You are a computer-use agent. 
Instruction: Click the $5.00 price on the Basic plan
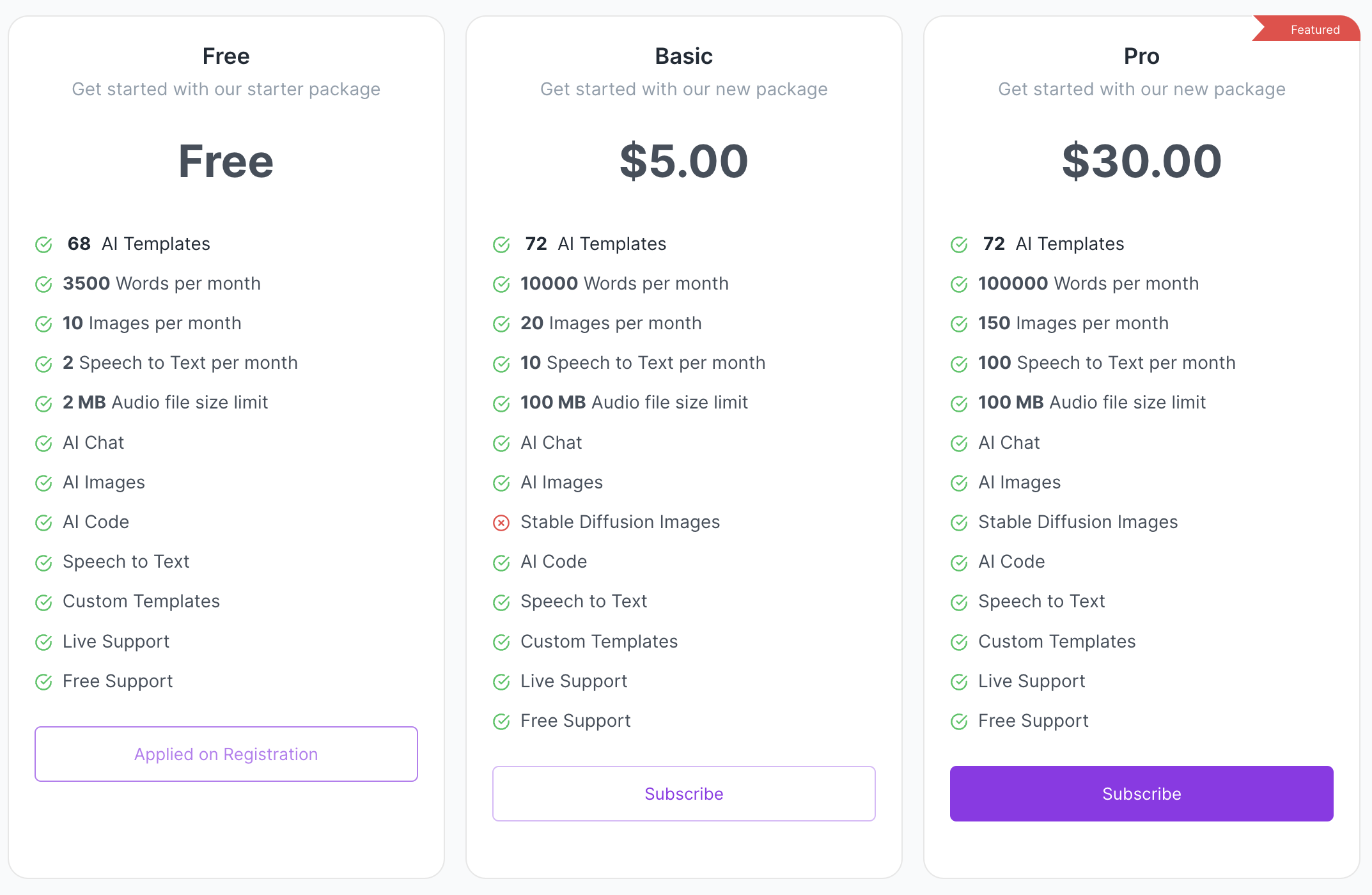[x=683, y=161]
